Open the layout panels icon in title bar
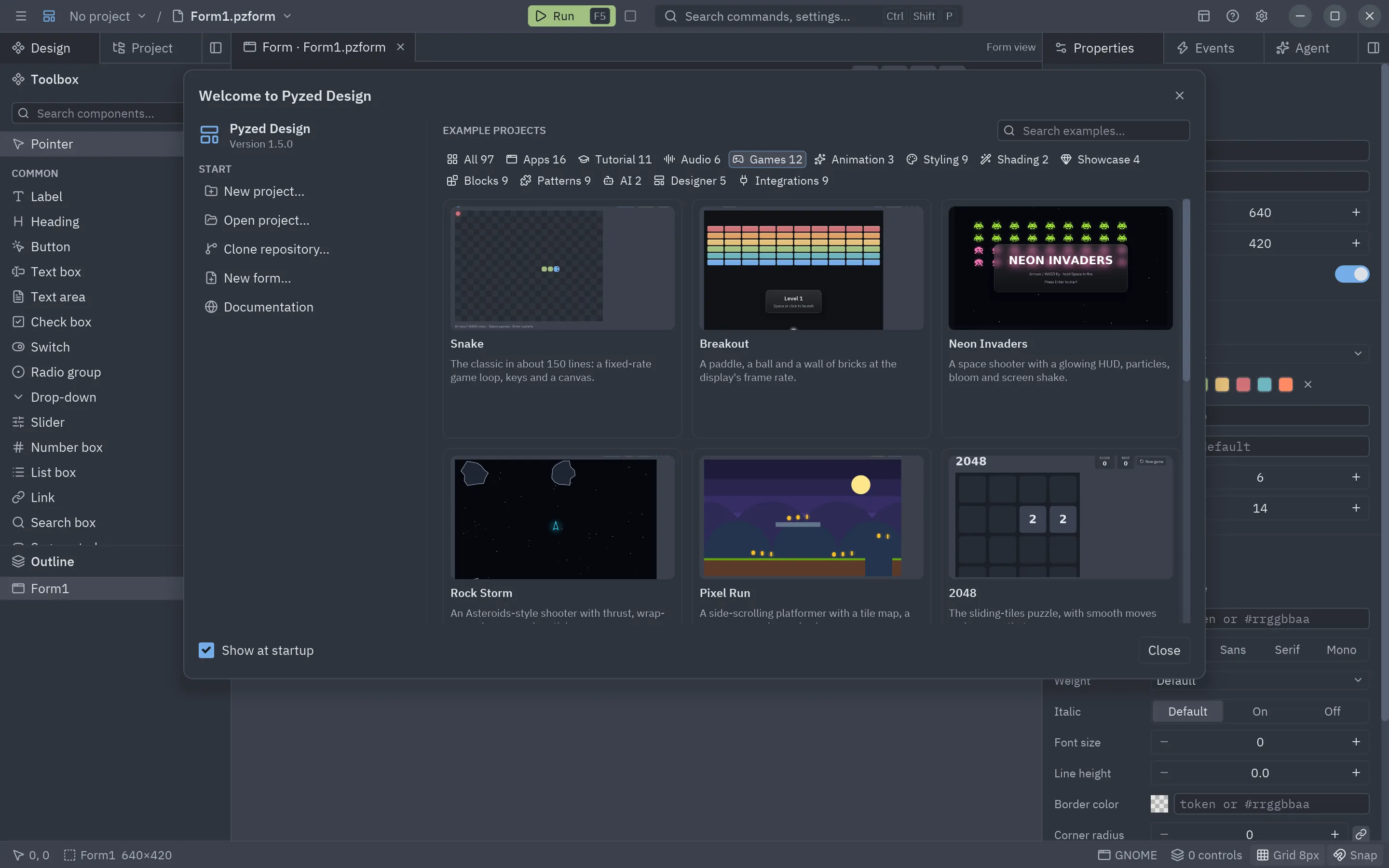 point(1204,16)
